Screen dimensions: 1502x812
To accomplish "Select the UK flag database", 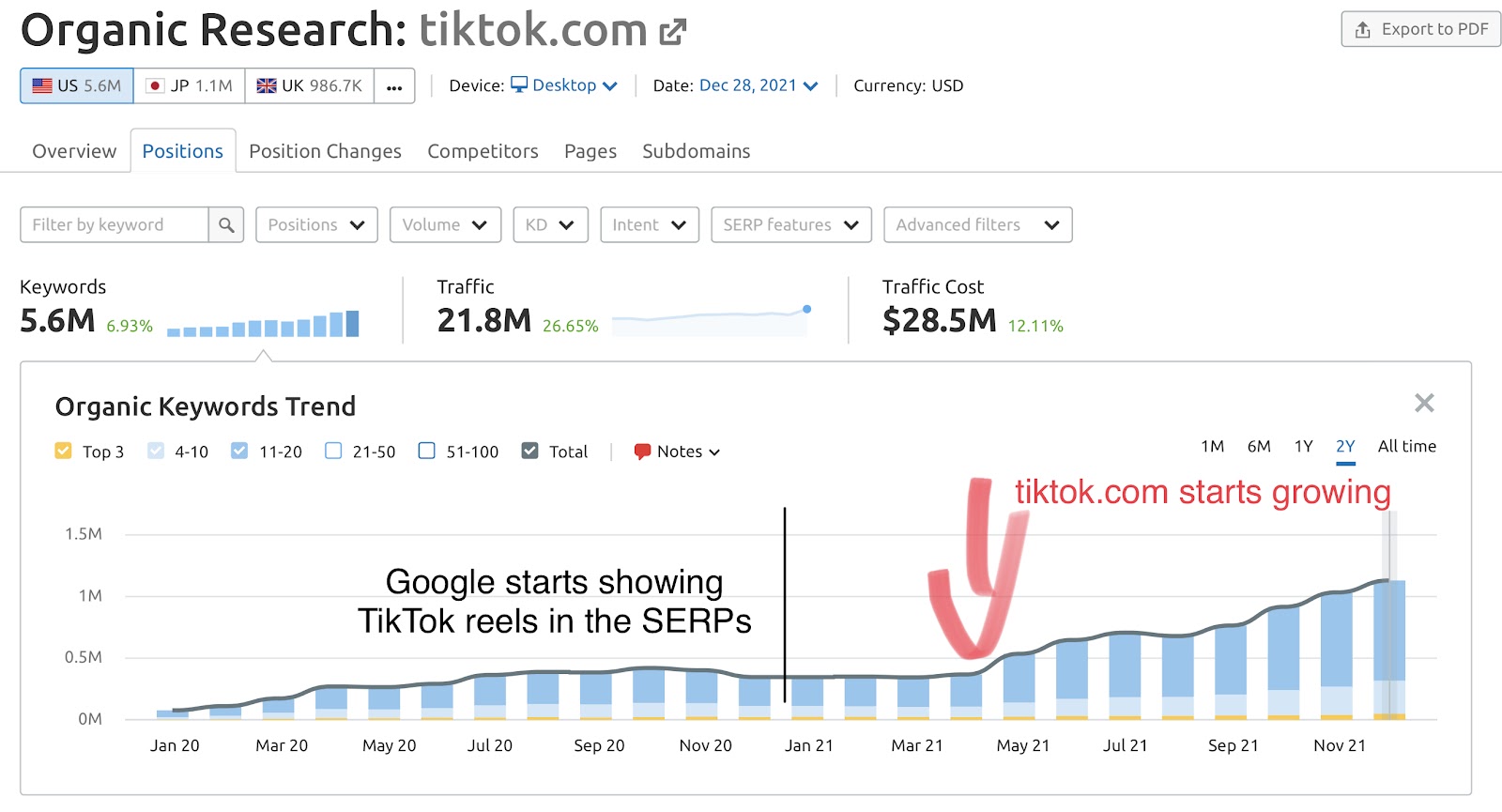I will pyautogui.click(x=310, y=85).
